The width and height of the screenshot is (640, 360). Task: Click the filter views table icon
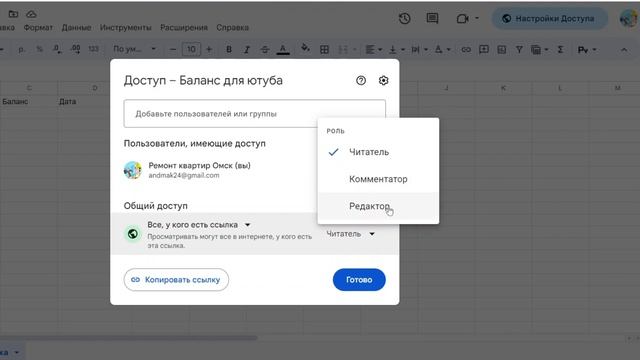point(536,49)
